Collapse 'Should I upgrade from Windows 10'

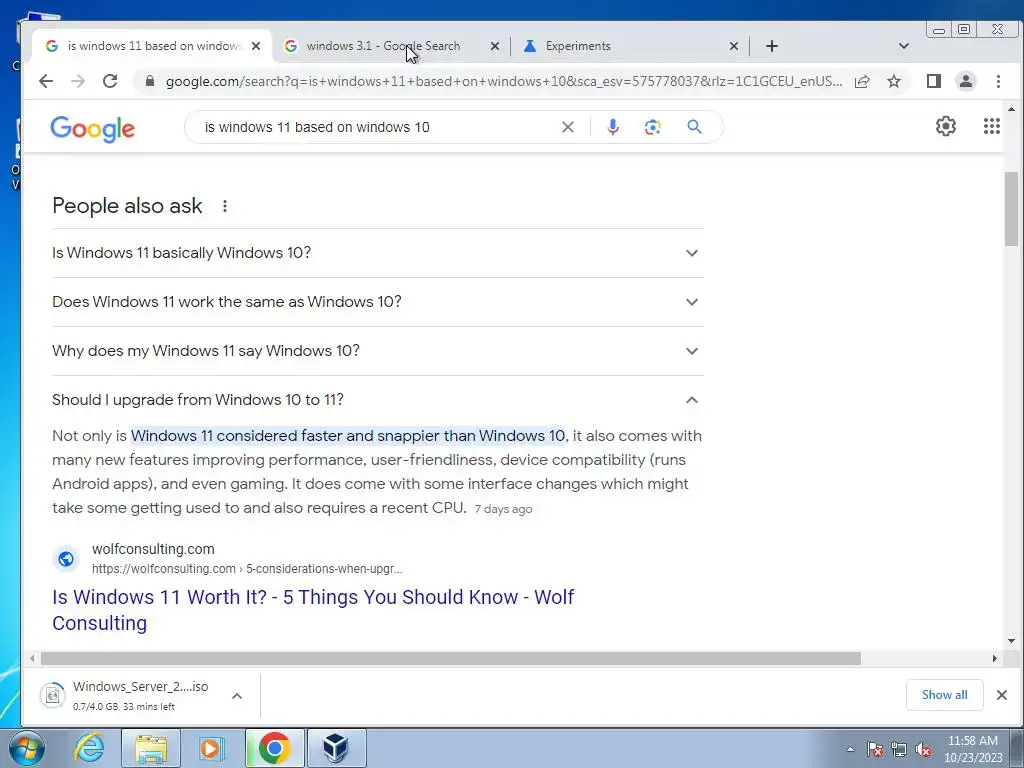click(377, 400)
